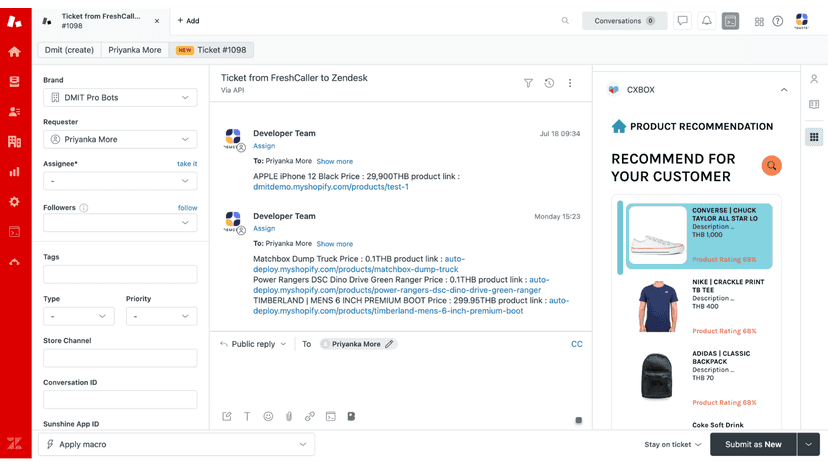Click the Tags input field
828x466 pixels.
click(120, 274)
